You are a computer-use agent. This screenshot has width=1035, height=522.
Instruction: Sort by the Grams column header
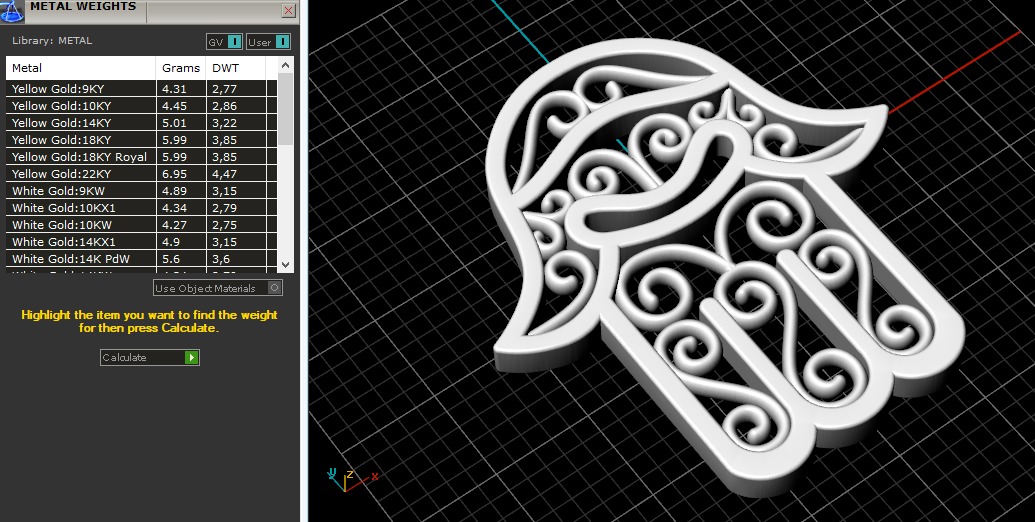click(181, 68)
